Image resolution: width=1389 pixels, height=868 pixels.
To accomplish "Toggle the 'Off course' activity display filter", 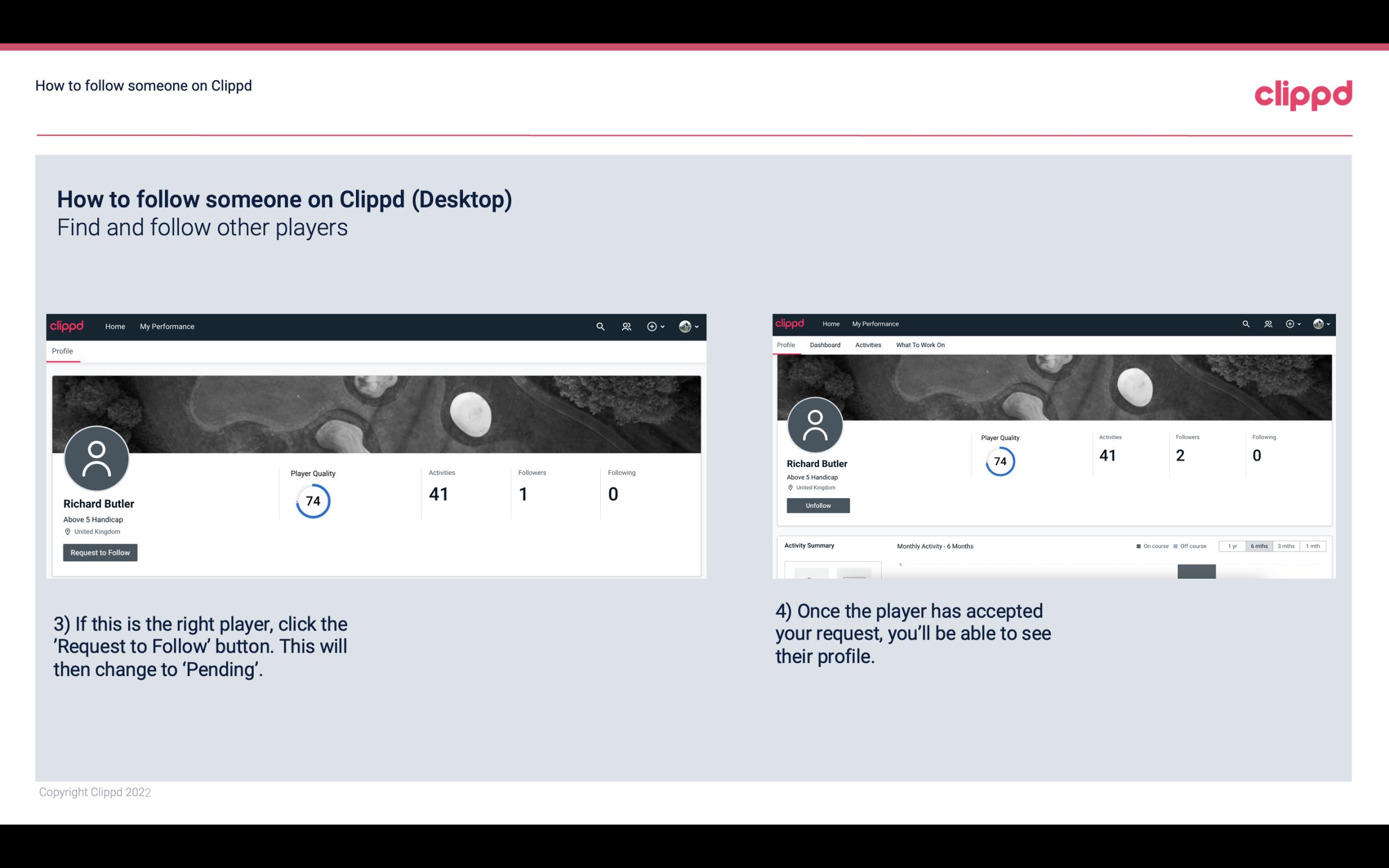I will click(1191, 546).
